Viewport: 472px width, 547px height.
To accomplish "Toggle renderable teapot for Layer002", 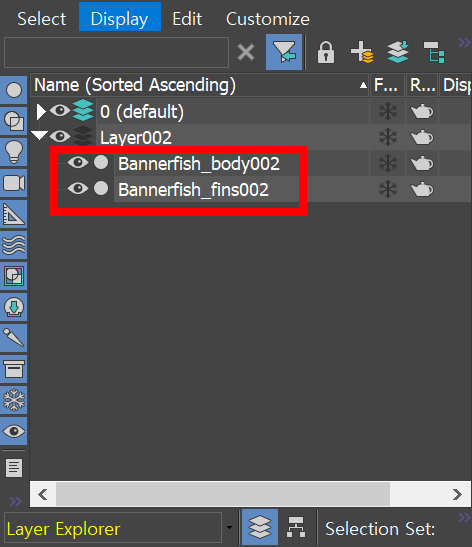I will 422,137.
